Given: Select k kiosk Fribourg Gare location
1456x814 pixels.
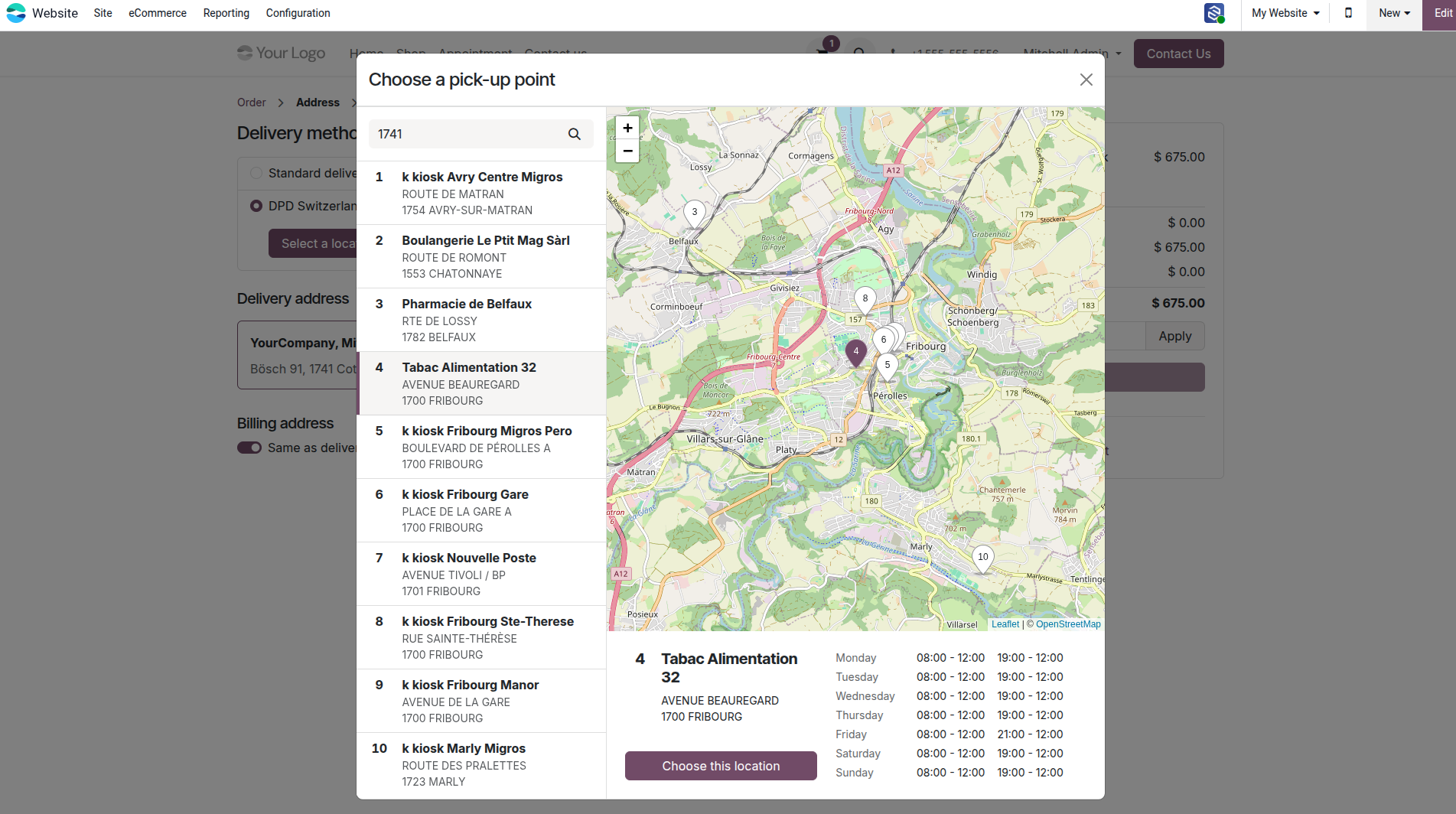Looking at the screenshot, I should (481, 510).
